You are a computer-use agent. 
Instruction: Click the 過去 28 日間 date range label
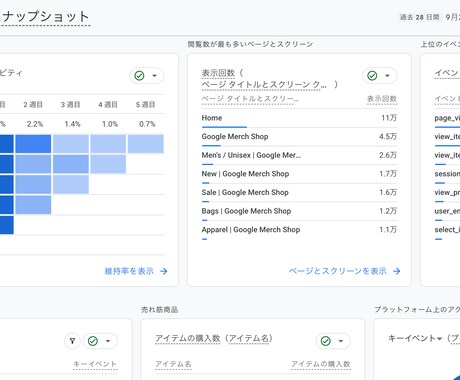pyautogui.click(x=420, y=17)
